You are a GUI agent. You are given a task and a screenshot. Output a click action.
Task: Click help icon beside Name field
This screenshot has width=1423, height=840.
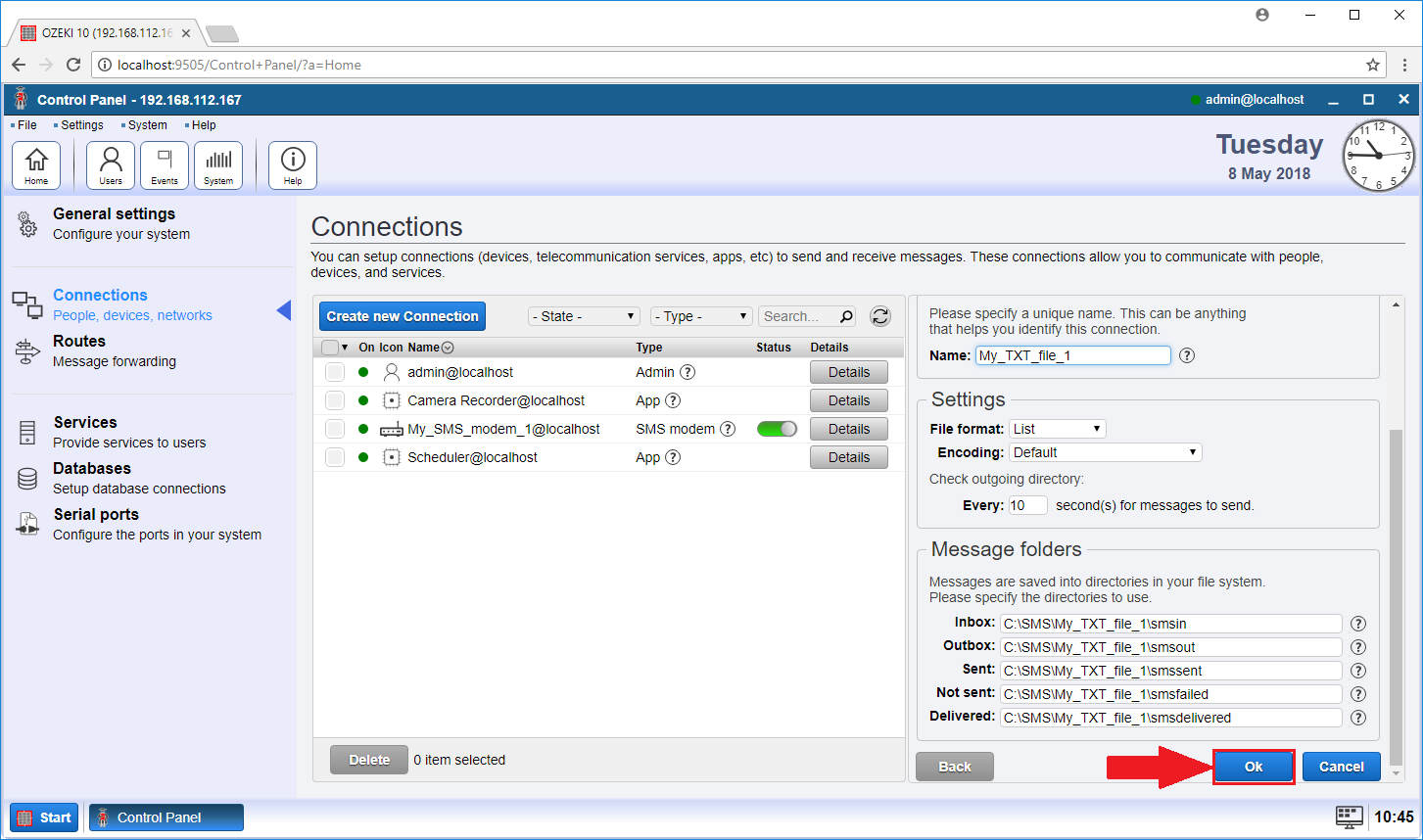[1187, 355]
